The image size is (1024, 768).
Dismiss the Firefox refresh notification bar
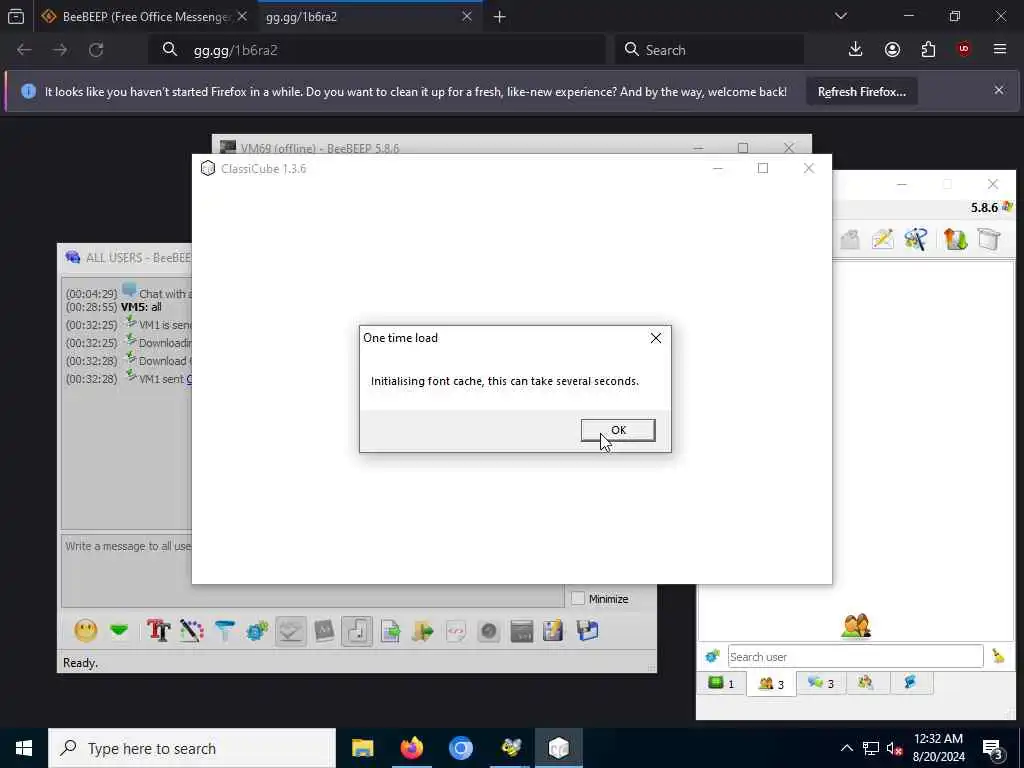(999, 90)
